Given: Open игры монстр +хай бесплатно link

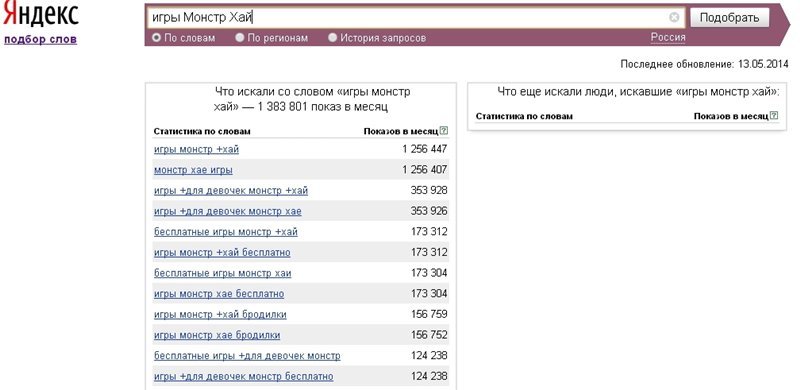Looking at the screenshot, I should coord(222,253).
